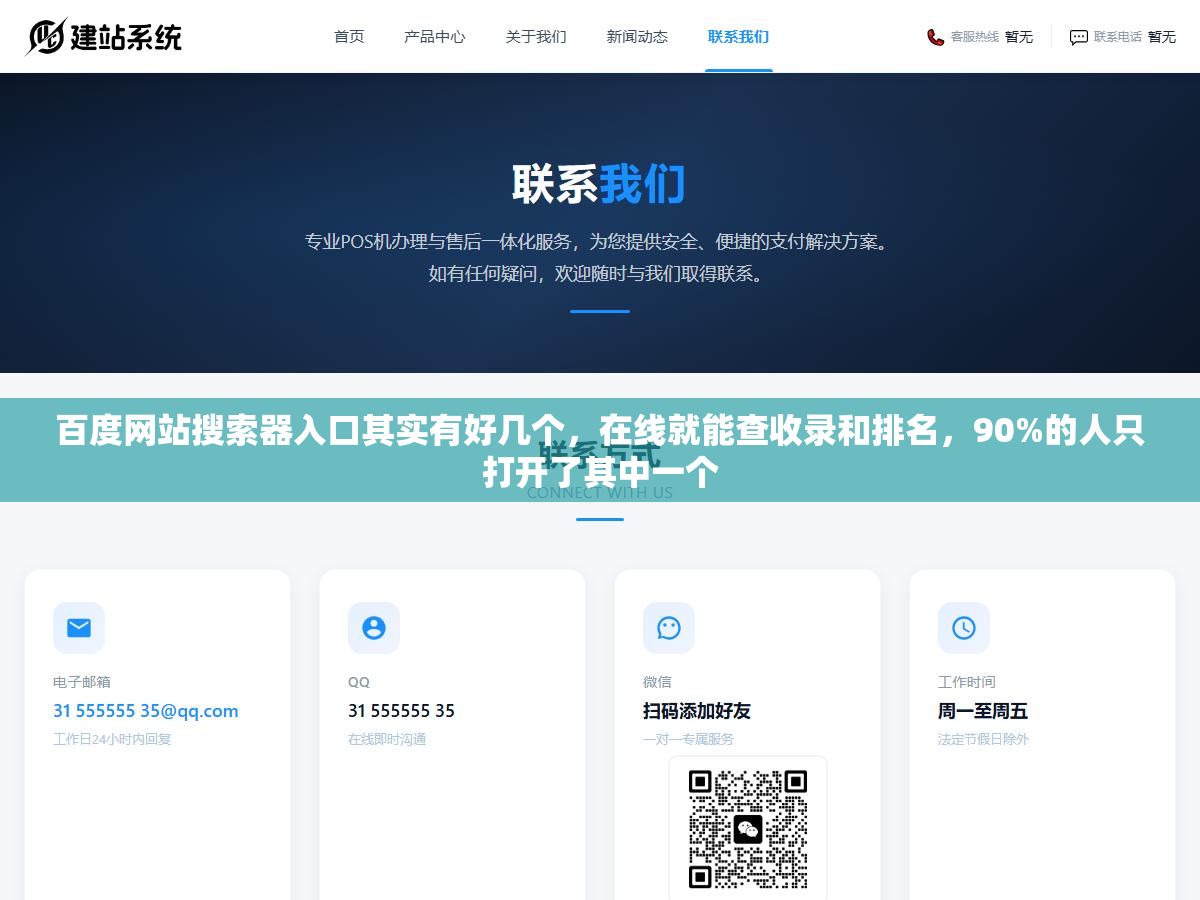Click the 工作时间 label

coord(967,682)
